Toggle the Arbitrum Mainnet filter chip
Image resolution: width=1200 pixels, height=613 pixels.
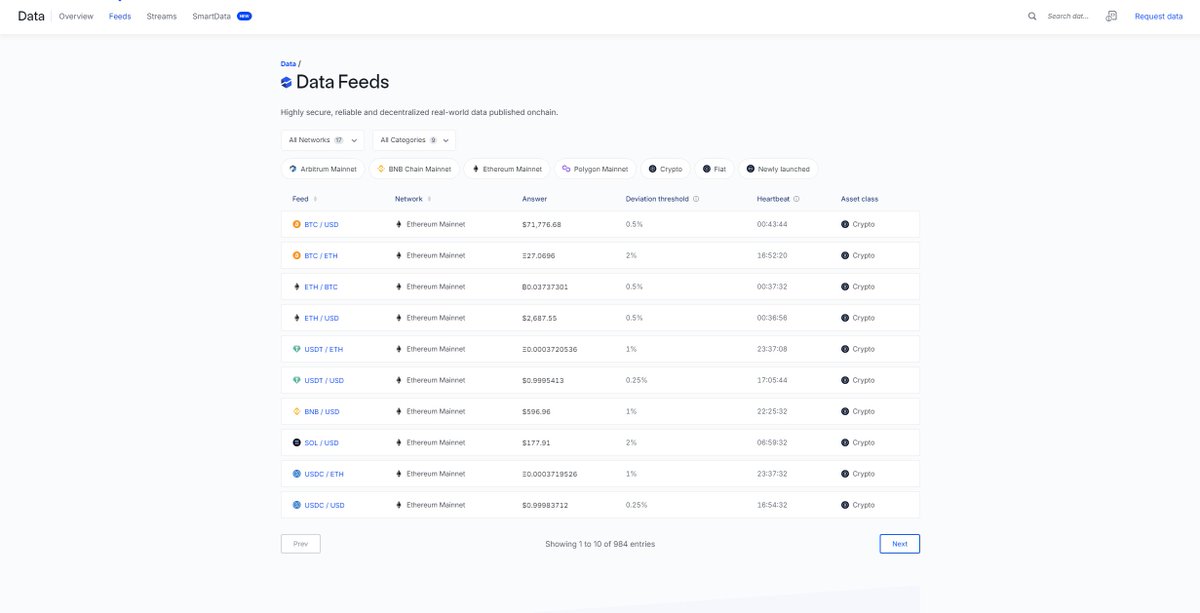coord(325,169)
